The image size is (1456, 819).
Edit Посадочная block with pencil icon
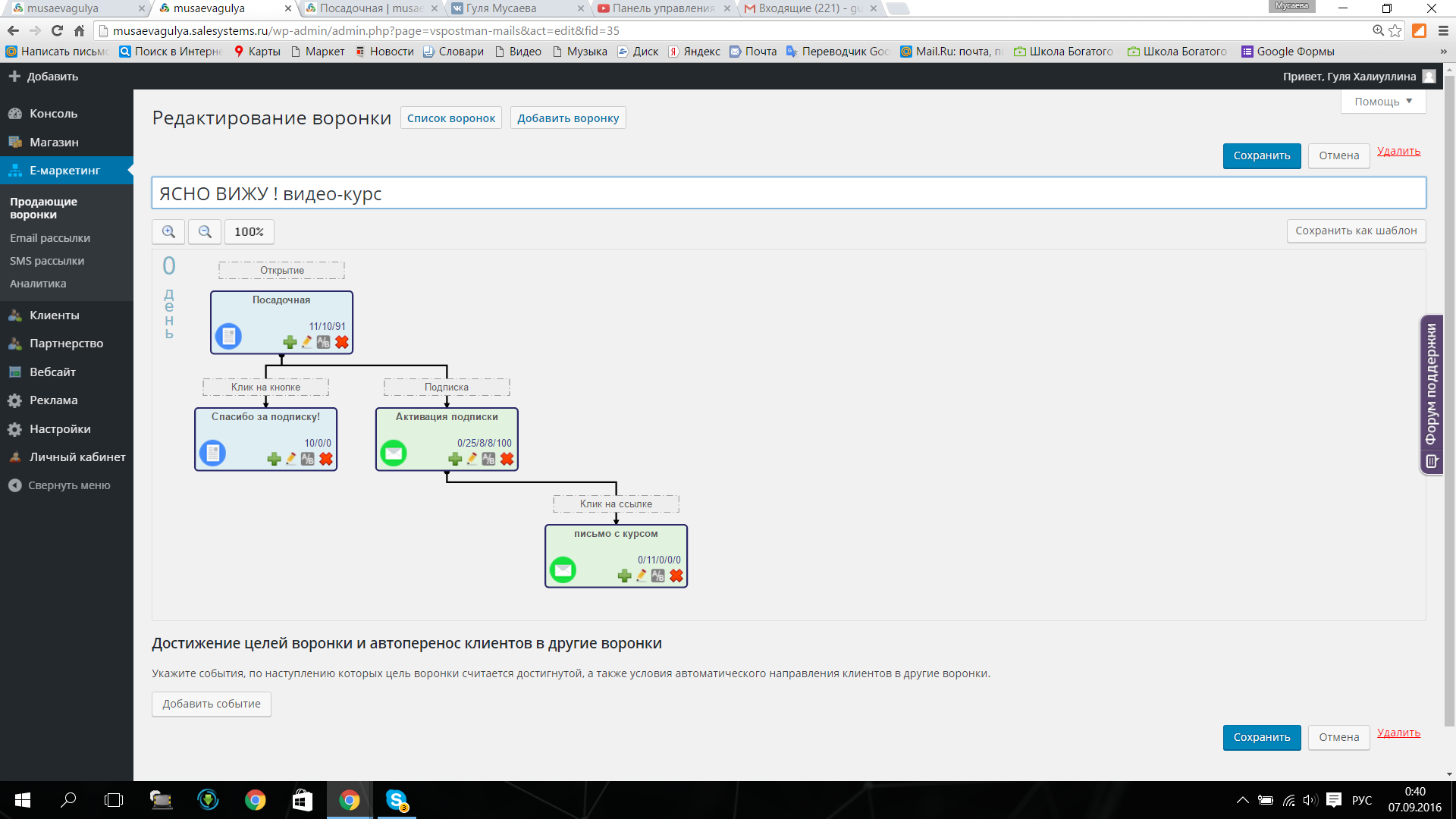[306, 343]
